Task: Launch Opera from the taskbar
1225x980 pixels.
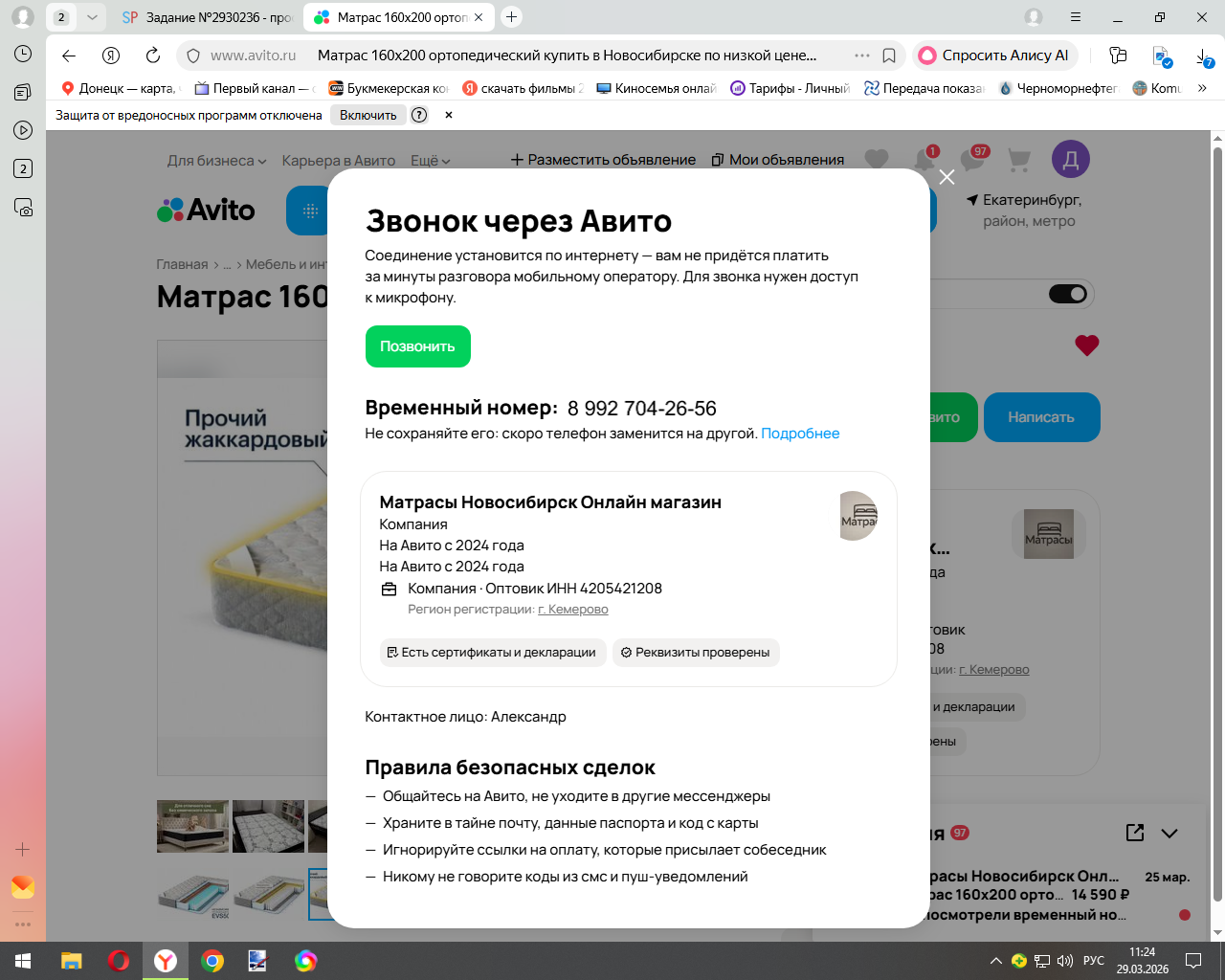Action: point(119,961)
